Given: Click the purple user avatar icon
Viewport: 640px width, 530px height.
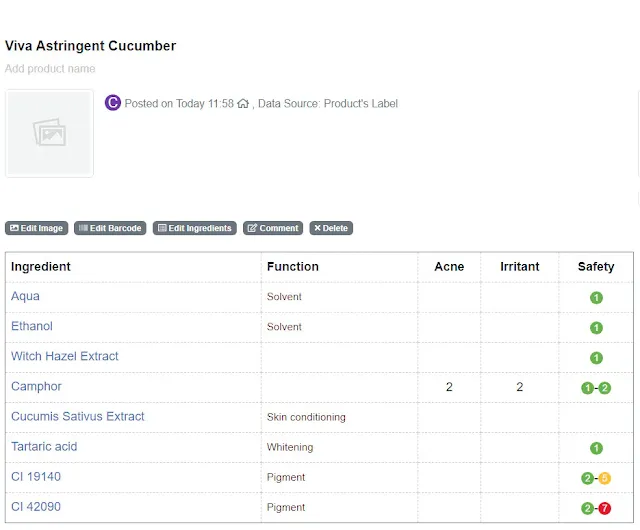Looking at the screenshot, I should [x=113, y=103].
